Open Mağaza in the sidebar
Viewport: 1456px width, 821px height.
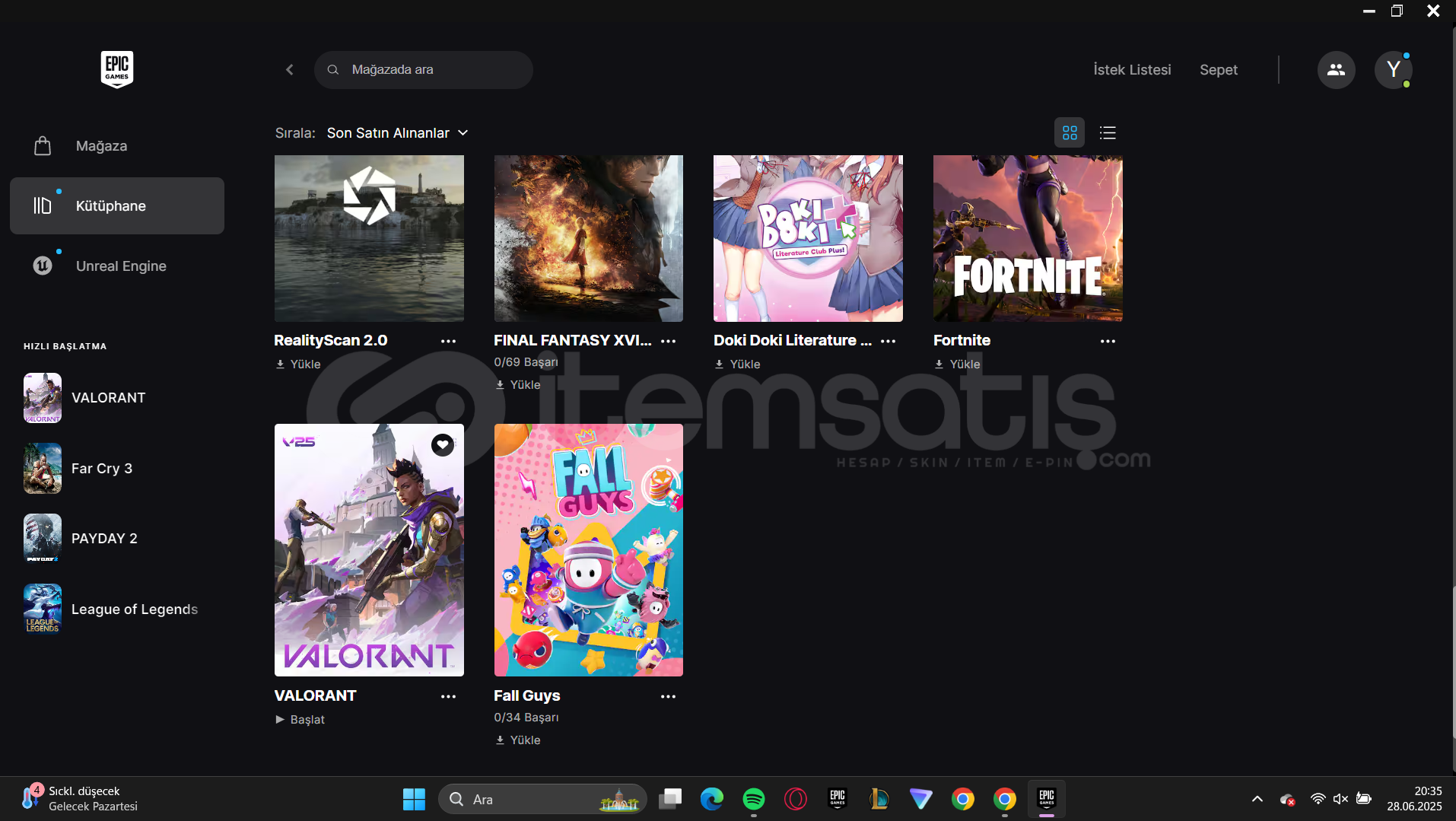click(x=117, y=145)
